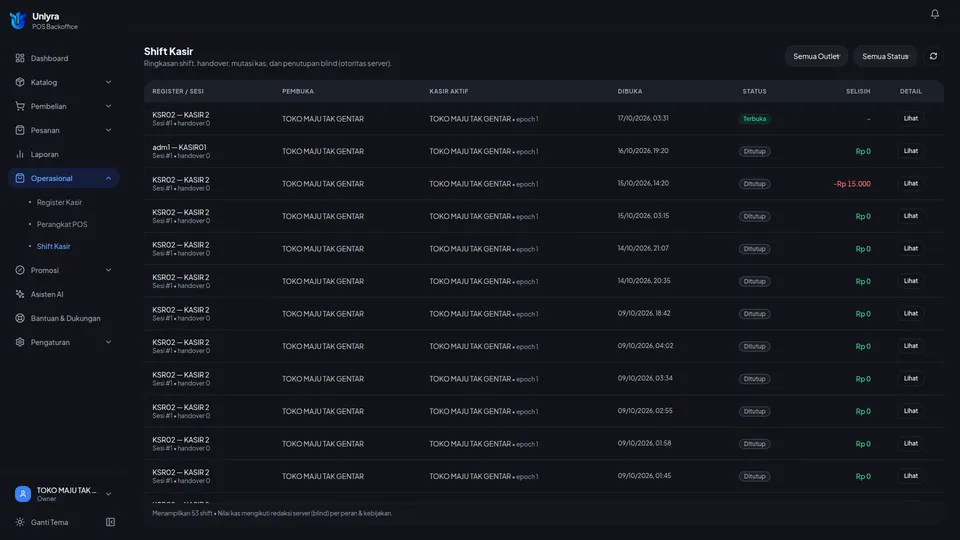Click the DIBUKA column header
This screenshot has height=540, width=960.
(x=629, y=91)
